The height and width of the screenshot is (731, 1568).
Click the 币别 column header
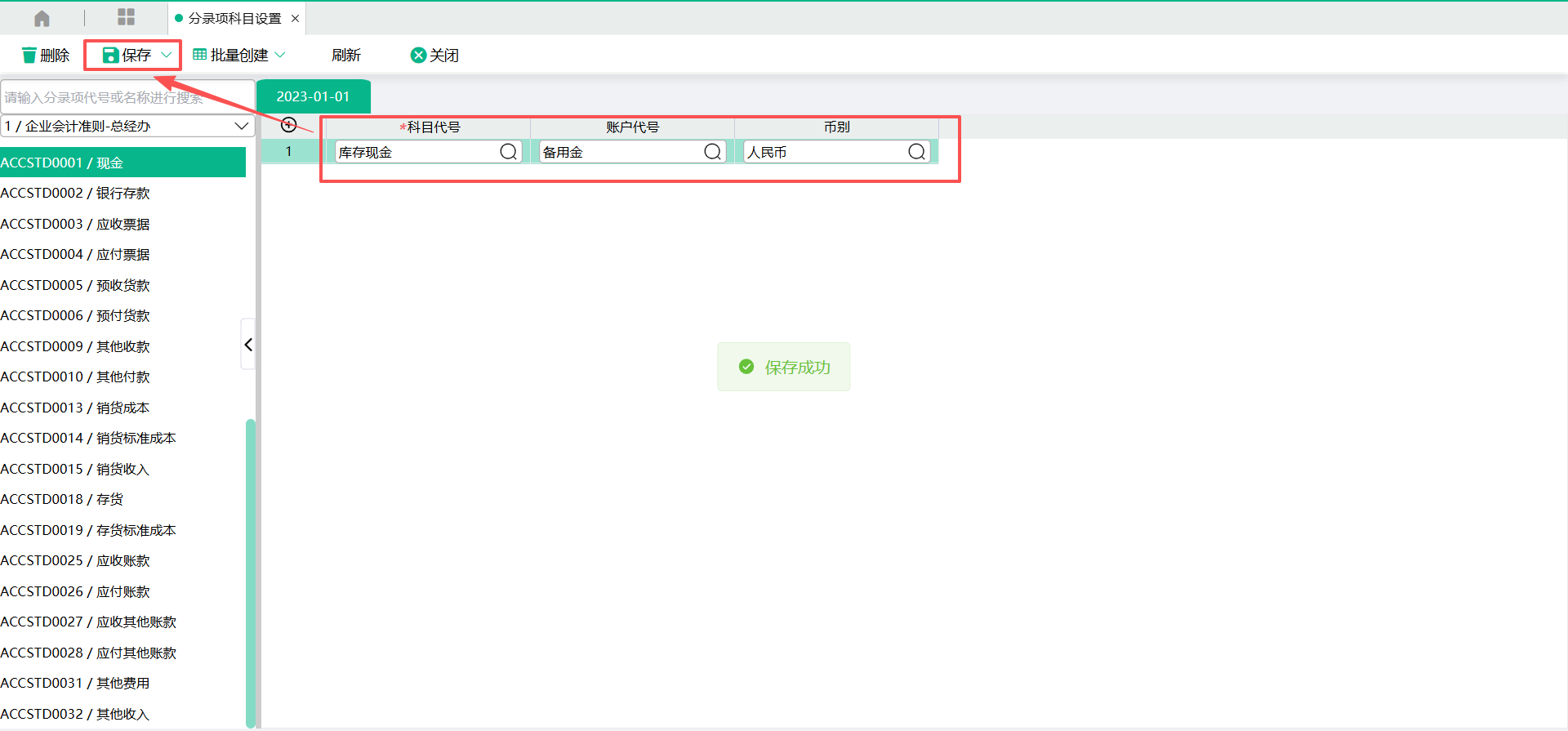tap(837, 127)
